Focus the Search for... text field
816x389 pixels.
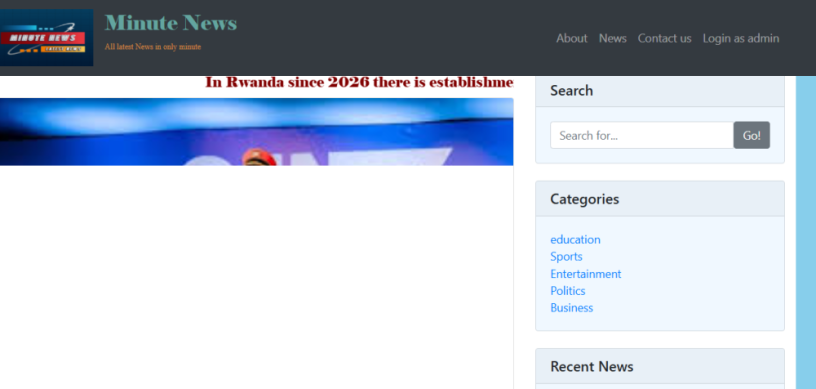tap(642, 135)
